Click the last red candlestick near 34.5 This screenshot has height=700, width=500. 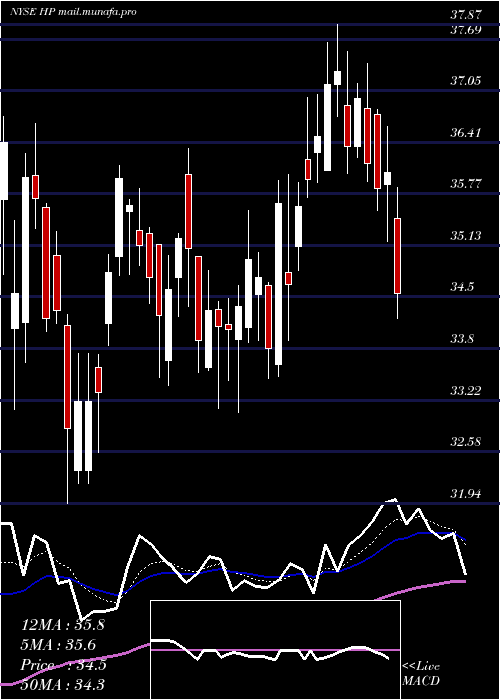coord(397,256)
